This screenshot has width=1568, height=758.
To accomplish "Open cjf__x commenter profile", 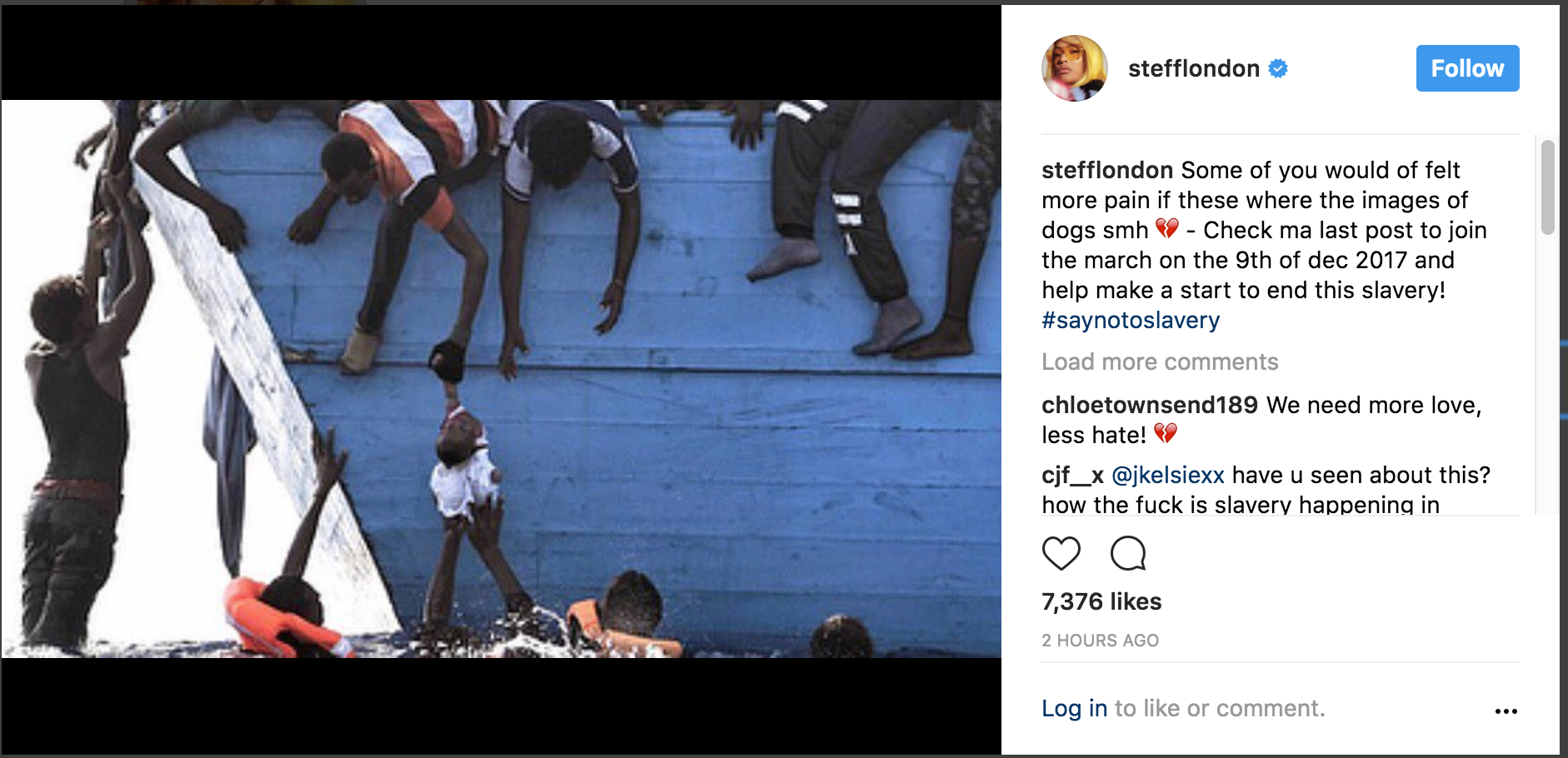I will coord(1072,475).
